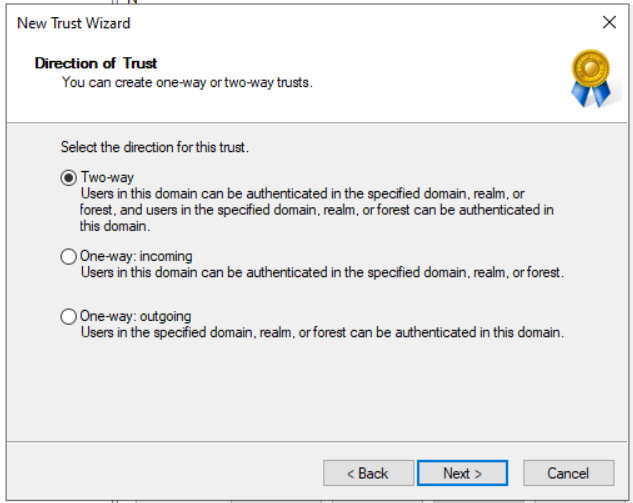Select the Two-way radio button
This screenshot has height=503, width=633.
69,177
